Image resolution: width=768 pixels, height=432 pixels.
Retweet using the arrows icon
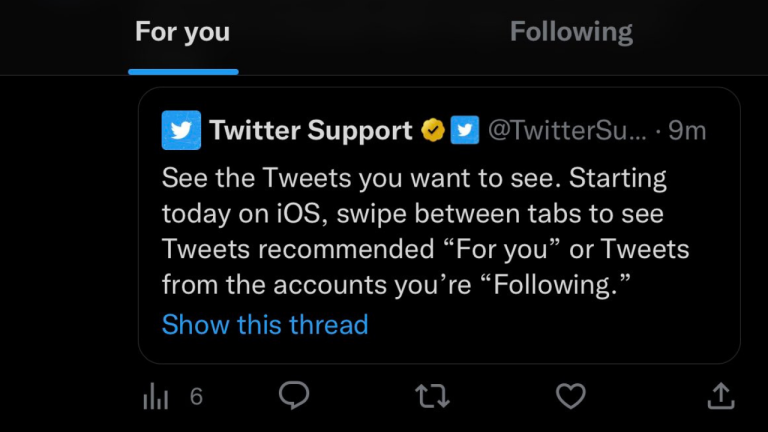[x=432, y=396]
